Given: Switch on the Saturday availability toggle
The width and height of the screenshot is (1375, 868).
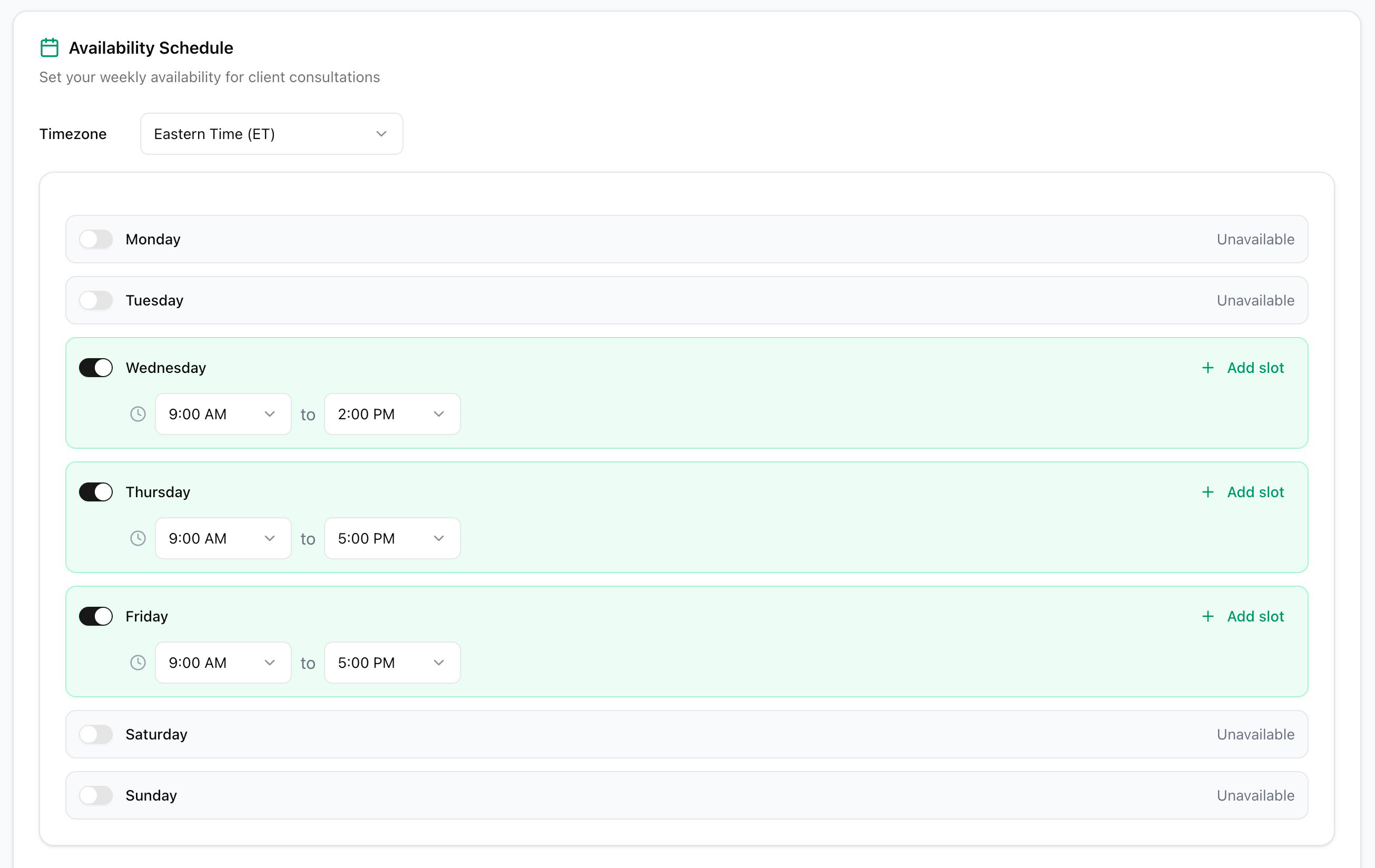Looking at the screenshot, I should [x=96, y=734].
